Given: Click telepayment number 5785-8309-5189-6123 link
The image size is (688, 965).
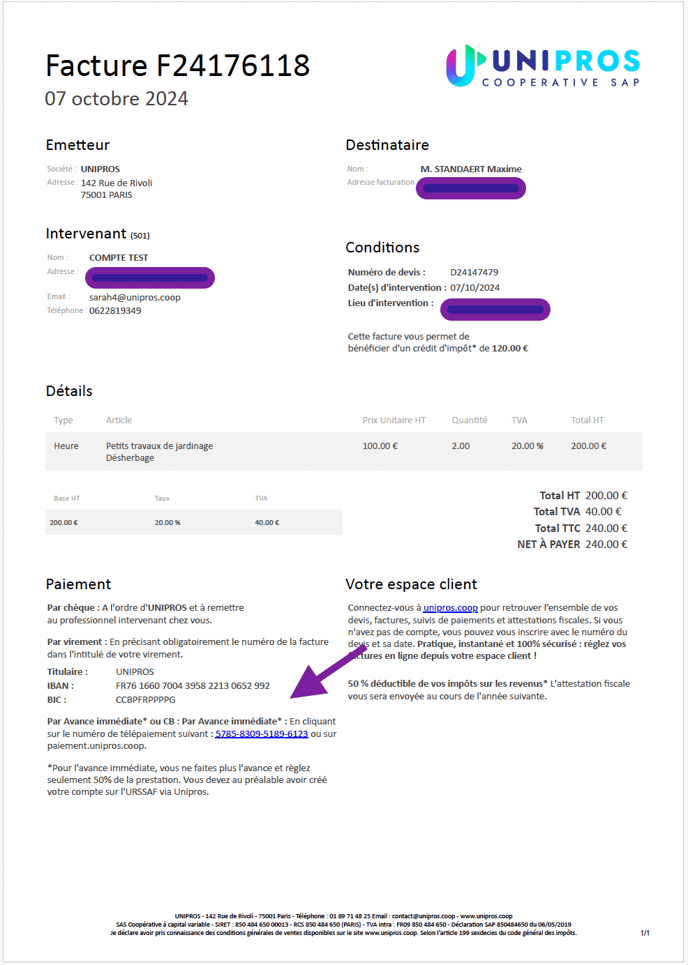Looking at the screenshot, I should pyautogui.click(x=262, y=734).
